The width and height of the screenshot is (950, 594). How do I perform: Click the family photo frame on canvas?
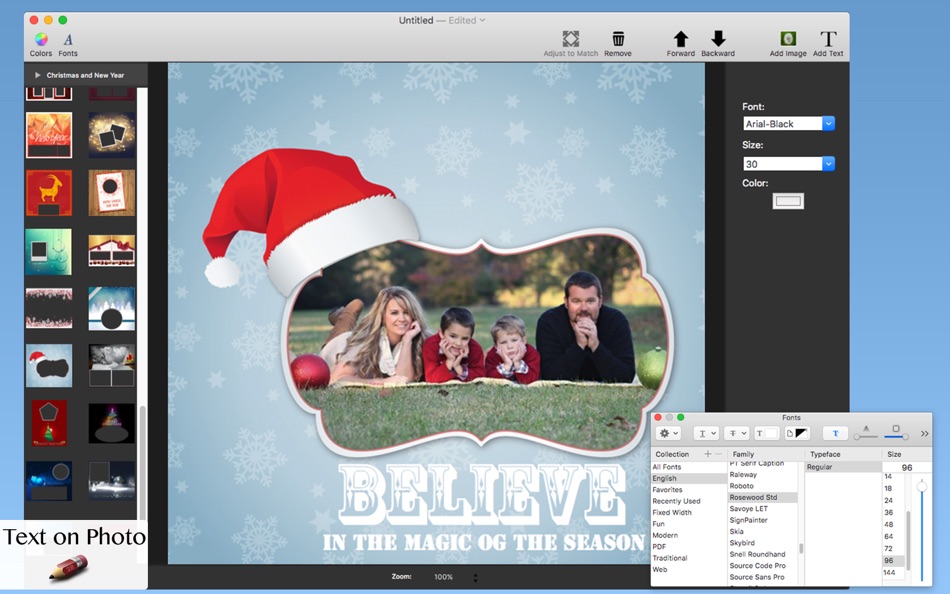[477, 343]
